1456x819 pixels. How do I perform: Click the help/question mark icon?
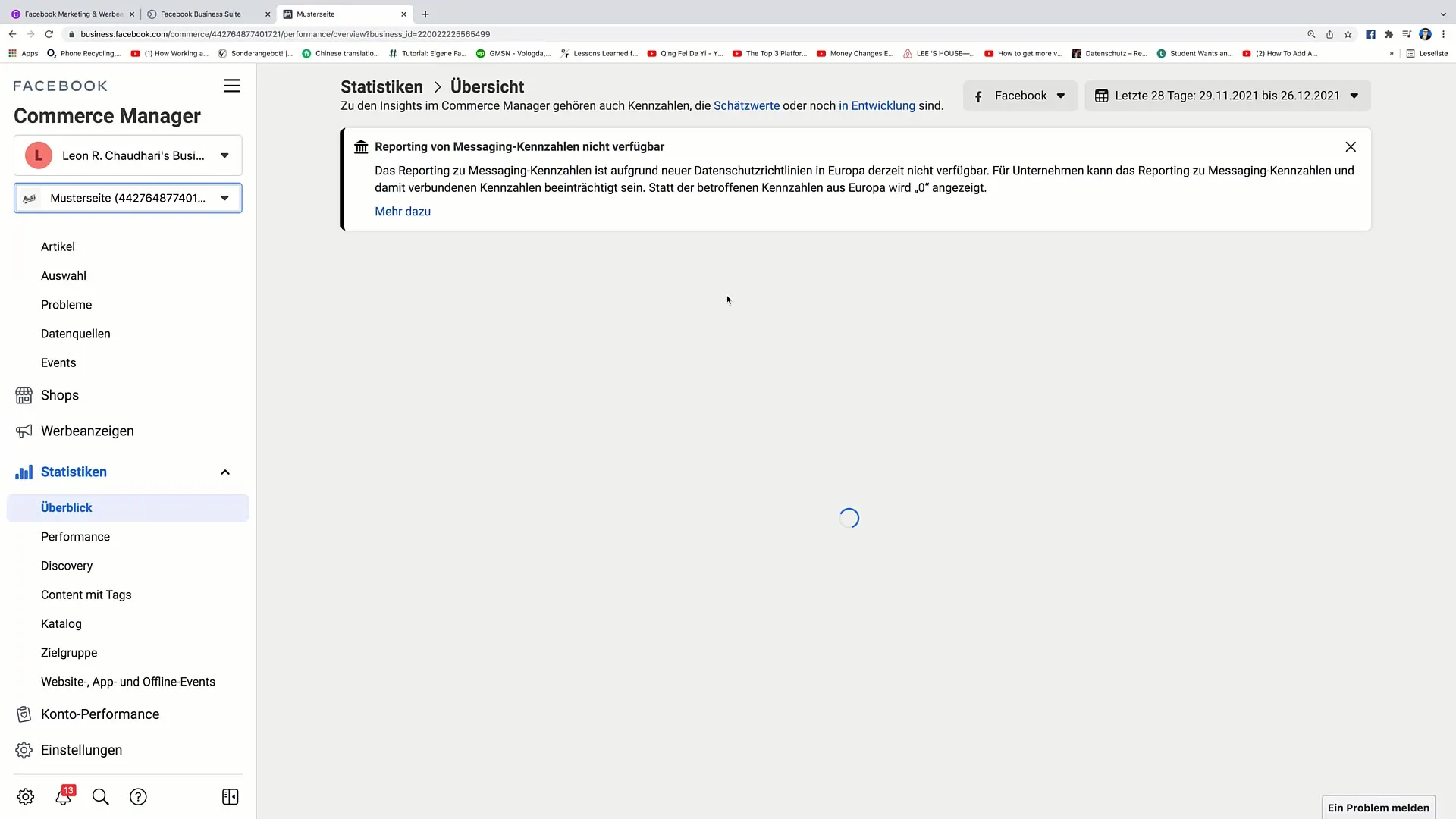pyautogui.click(x=138, y=797)
